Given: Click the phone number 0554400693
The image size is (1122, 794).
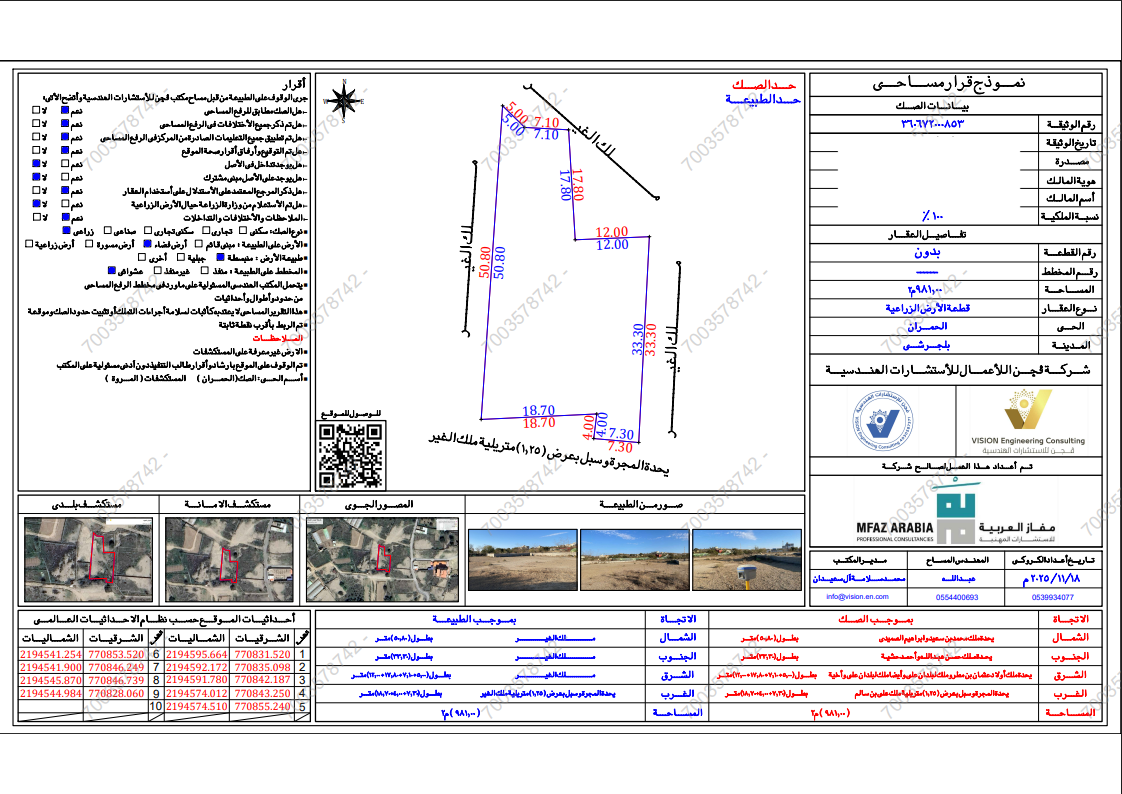Looking at the screenshot, I should (957, 597).
